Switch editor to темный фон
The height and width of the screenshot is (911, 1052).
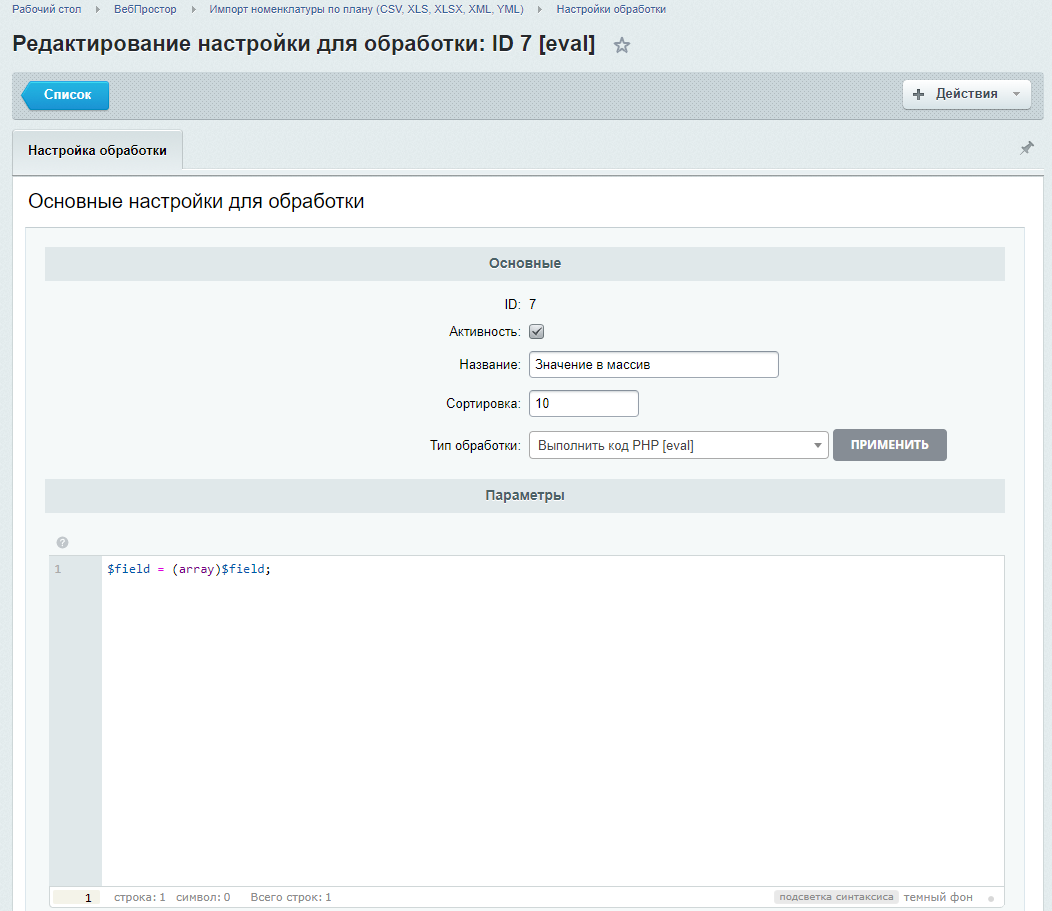(x=938, y=897)
